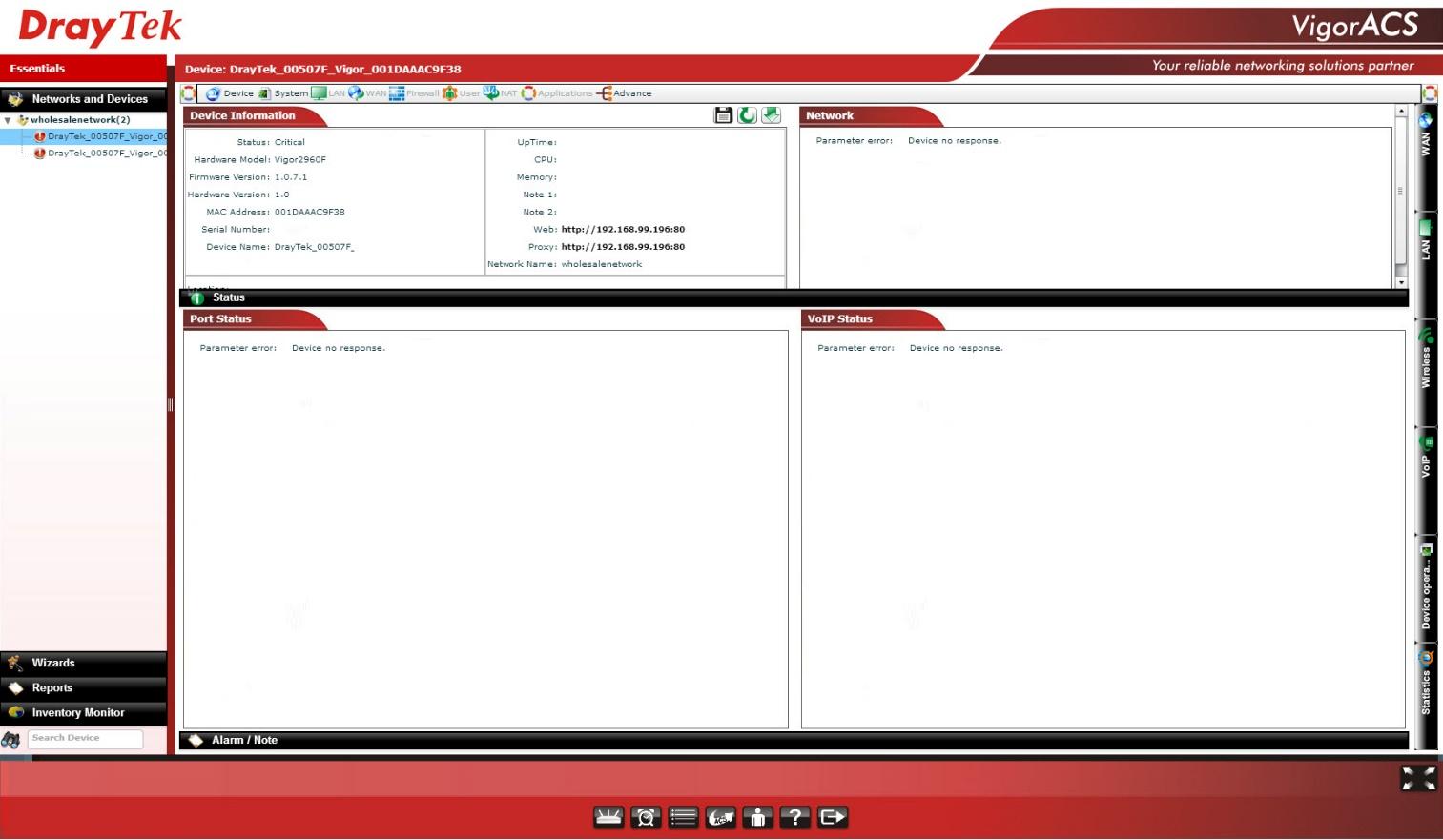
Task: Click the Device Information panel header
Action: tap(255, 116)
